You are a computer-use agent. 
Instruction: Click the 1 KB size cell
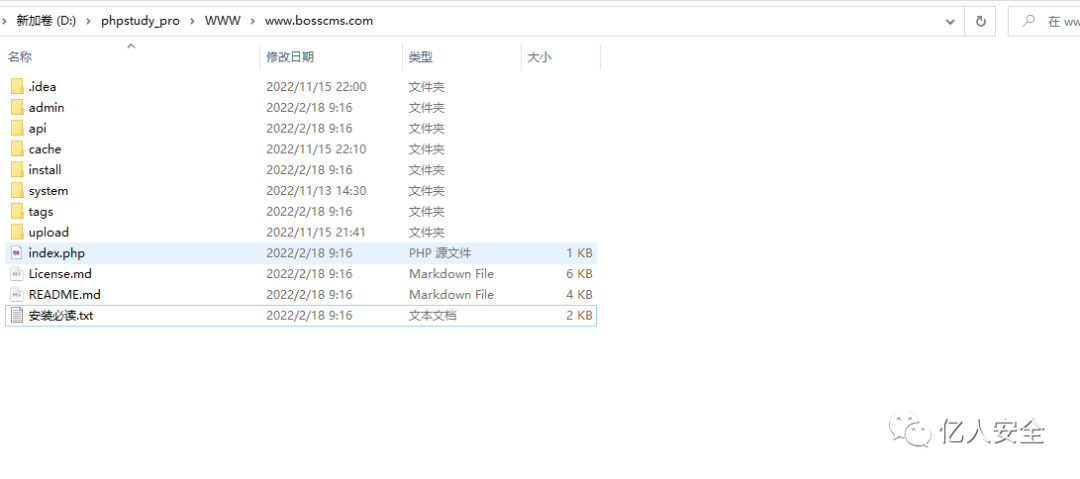point(579,253)
